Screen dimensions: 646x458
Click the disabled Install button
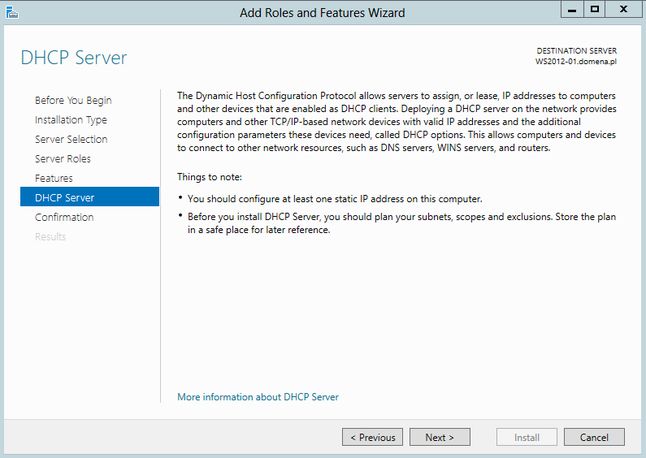[x=527, y=437]
